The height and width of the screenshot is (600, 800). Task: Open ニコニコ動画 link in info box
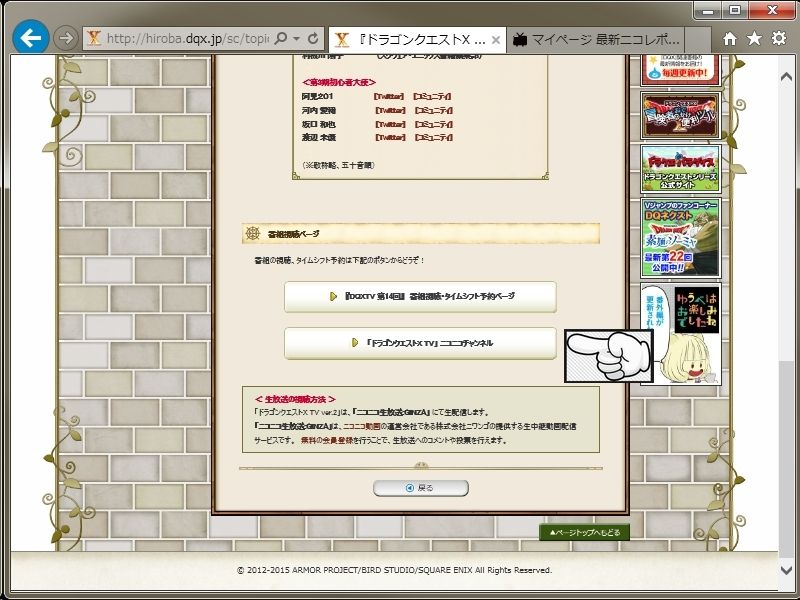[x=362, y=427]
